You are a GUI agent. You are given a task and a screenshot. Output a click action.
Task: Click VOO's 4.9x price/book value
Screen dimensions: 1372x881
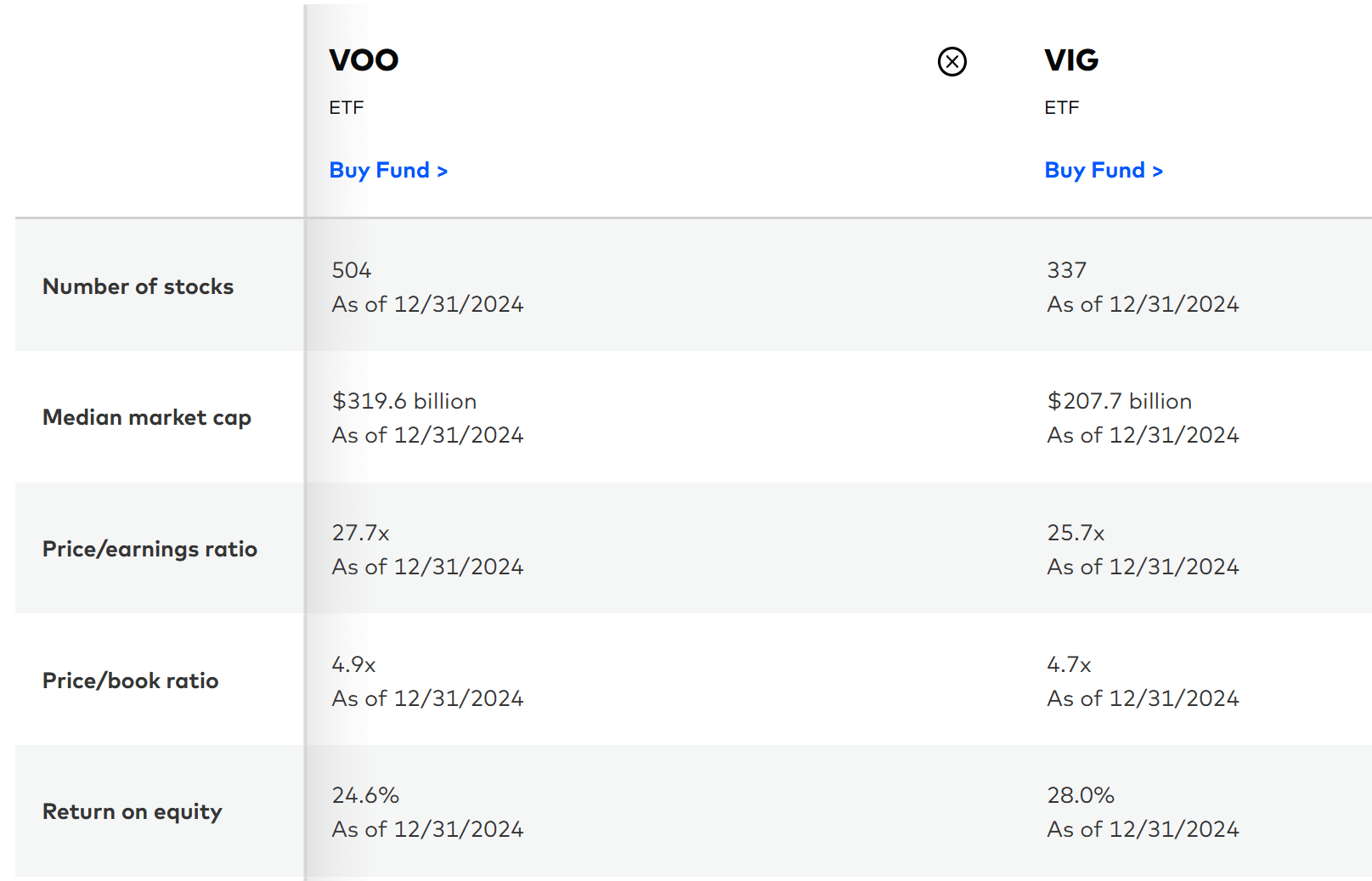point(352,664)
